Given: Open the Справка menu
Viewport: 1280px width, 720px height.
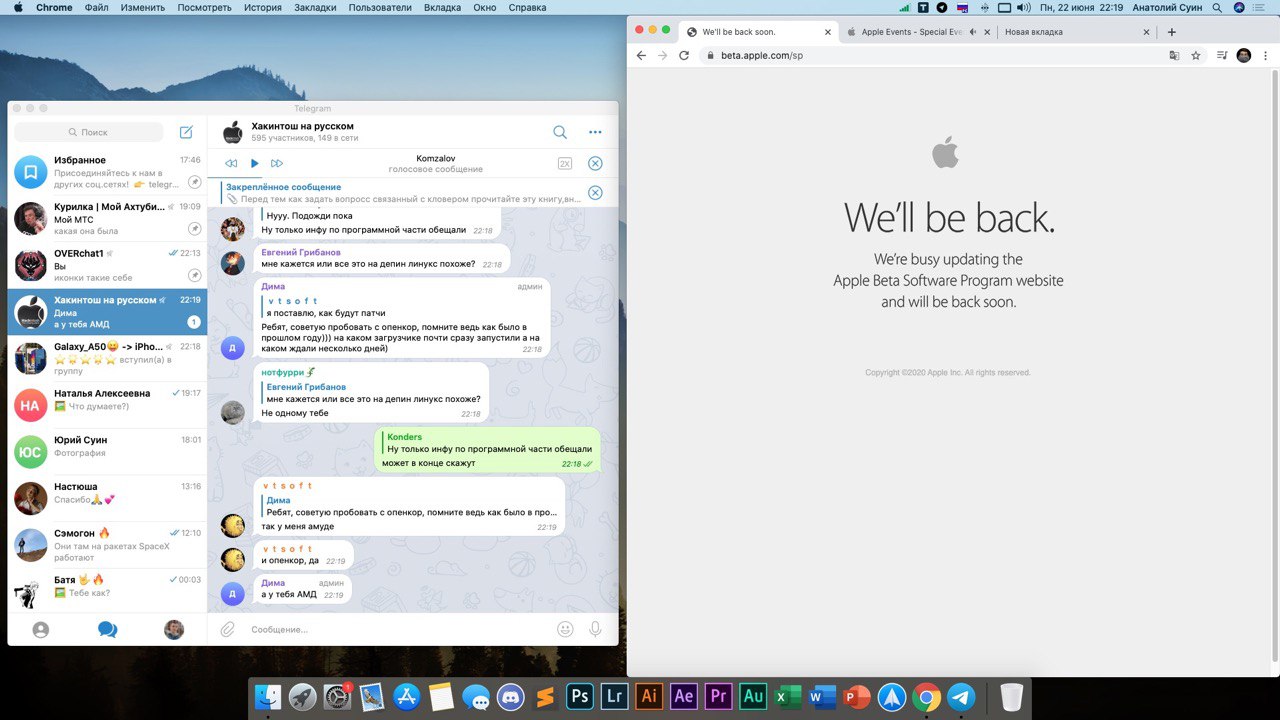Looking at the screenshot, I should point(527,7).
